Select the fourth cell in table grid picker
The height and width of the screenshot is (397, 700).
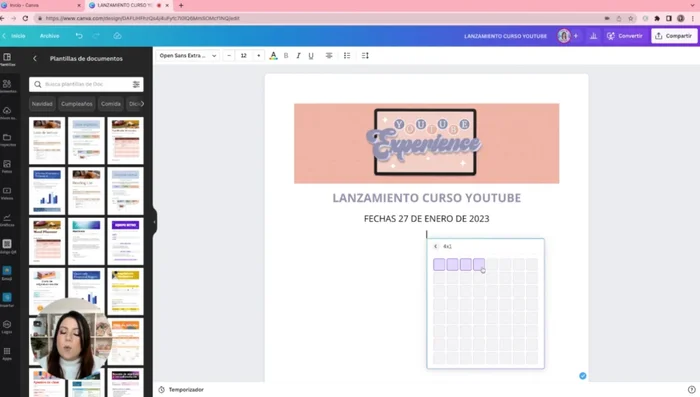[479, 264]
